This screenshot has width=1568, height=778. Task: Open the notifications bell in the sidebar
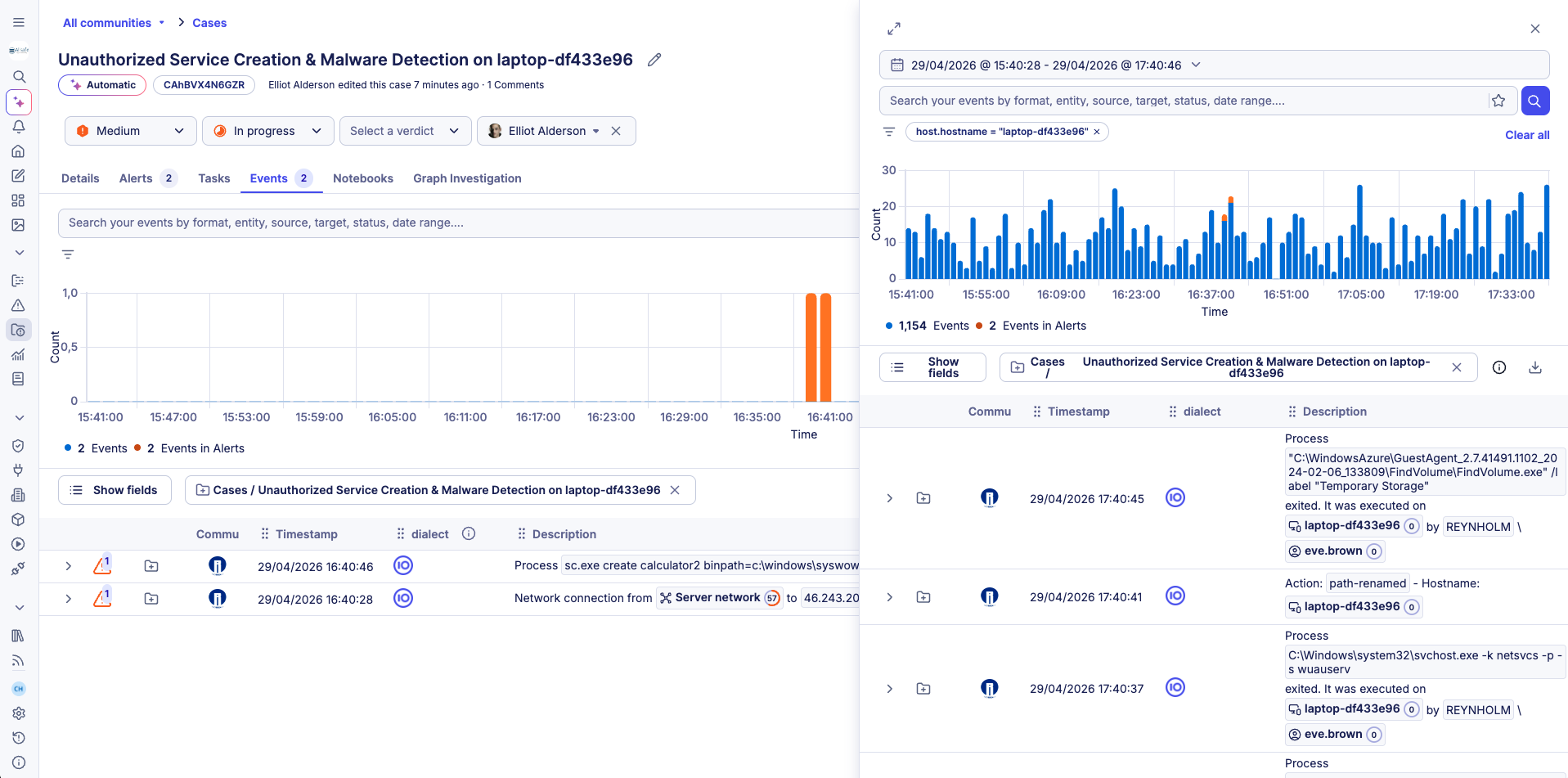(19, 127)
